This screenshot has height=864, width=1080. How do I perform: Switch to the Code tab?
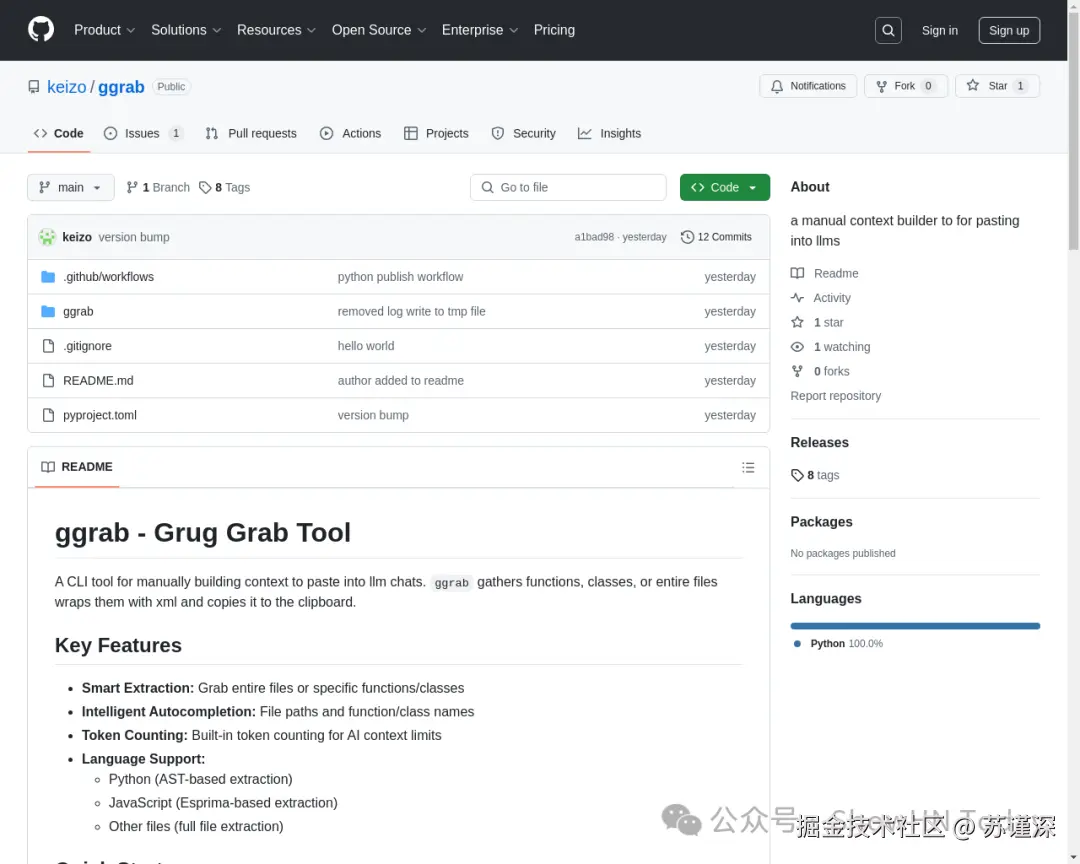click(59, 134)
